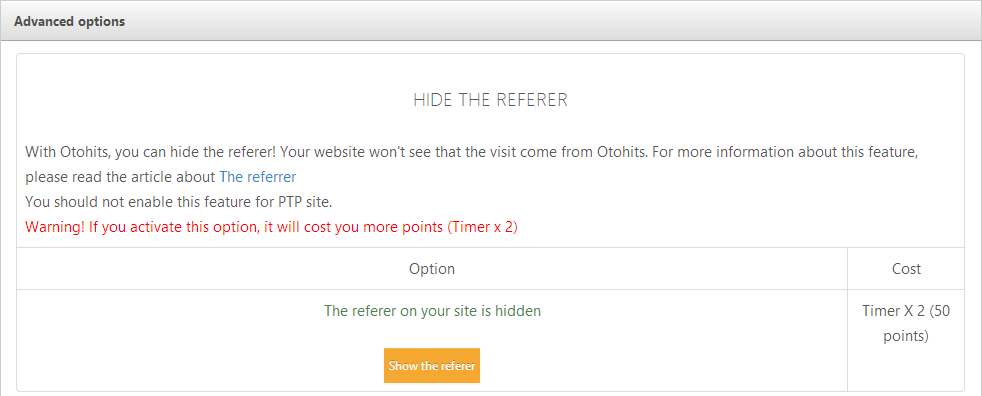Select the Cost column header

906,269
